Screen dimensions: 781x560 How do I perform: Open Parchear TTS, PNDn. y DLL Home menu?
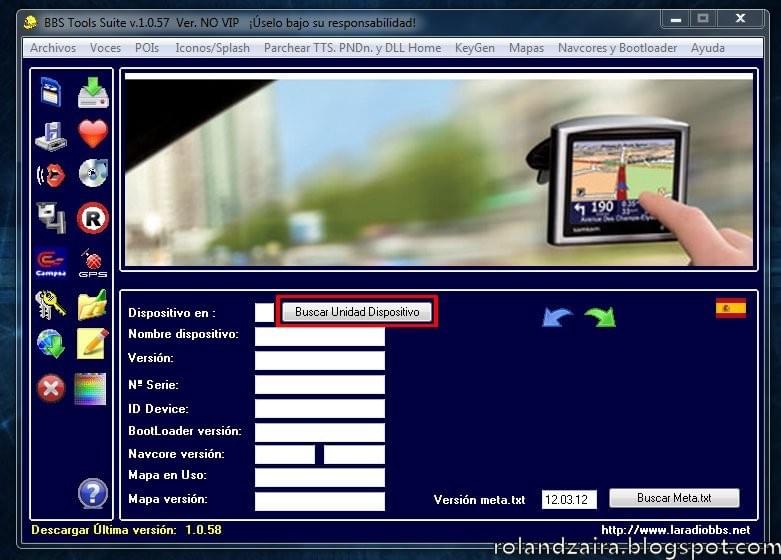[352, 48]
